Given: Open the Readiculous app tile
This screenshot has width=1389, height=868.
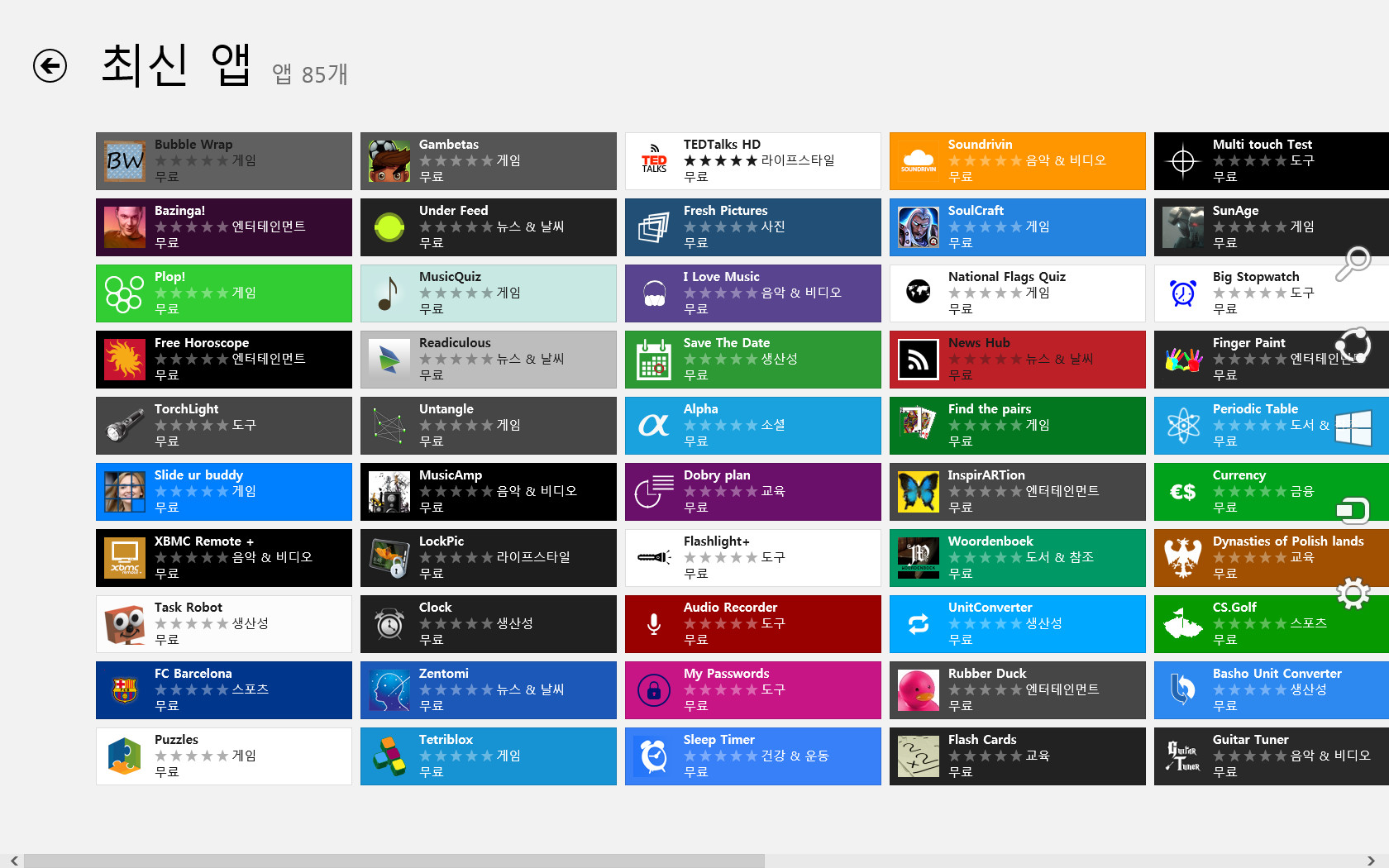Looking at the screenshot, I should click(489, 360).
